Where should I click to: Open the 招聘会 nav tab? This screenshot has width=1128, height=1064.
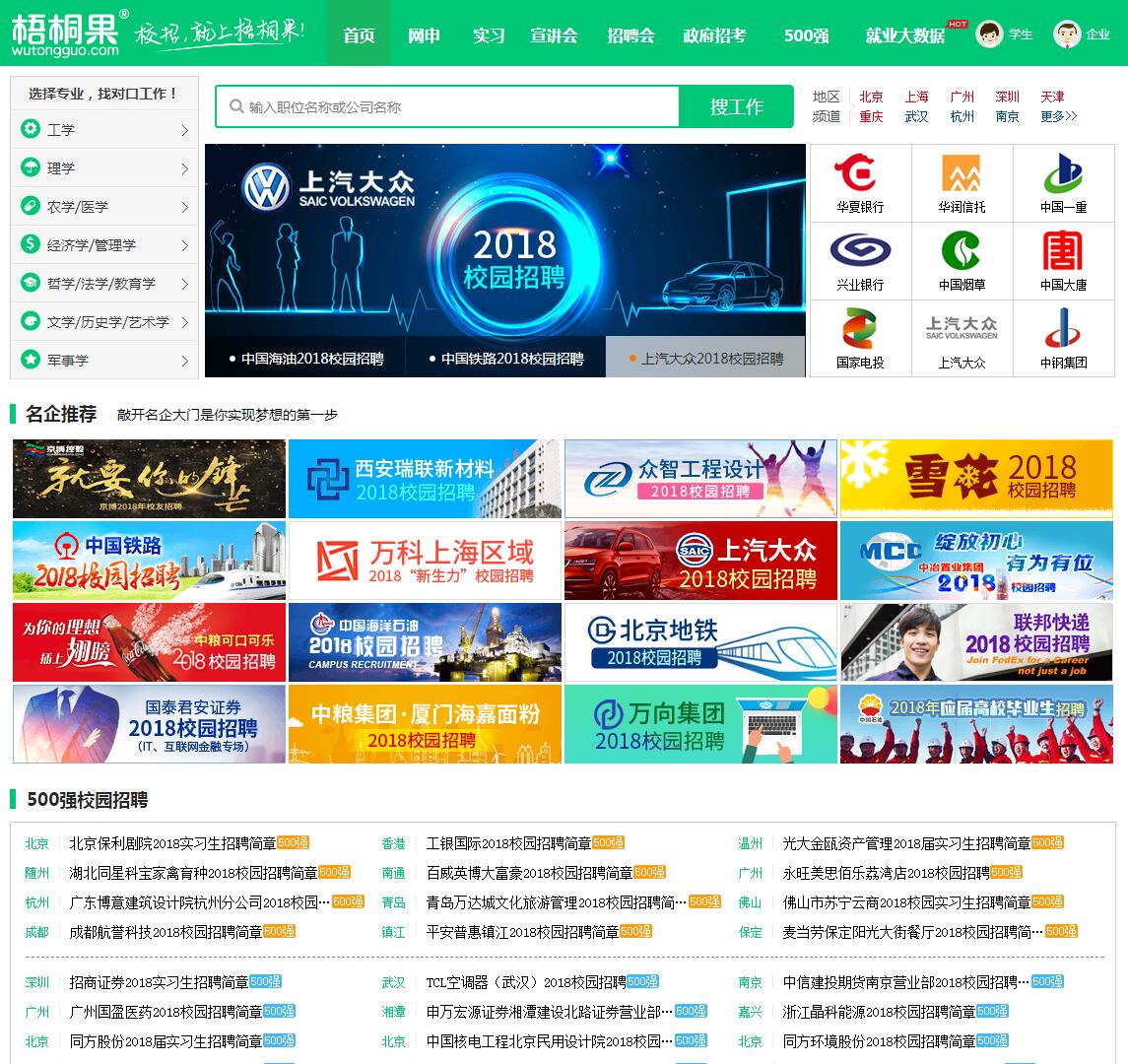(x=630, y=34)
